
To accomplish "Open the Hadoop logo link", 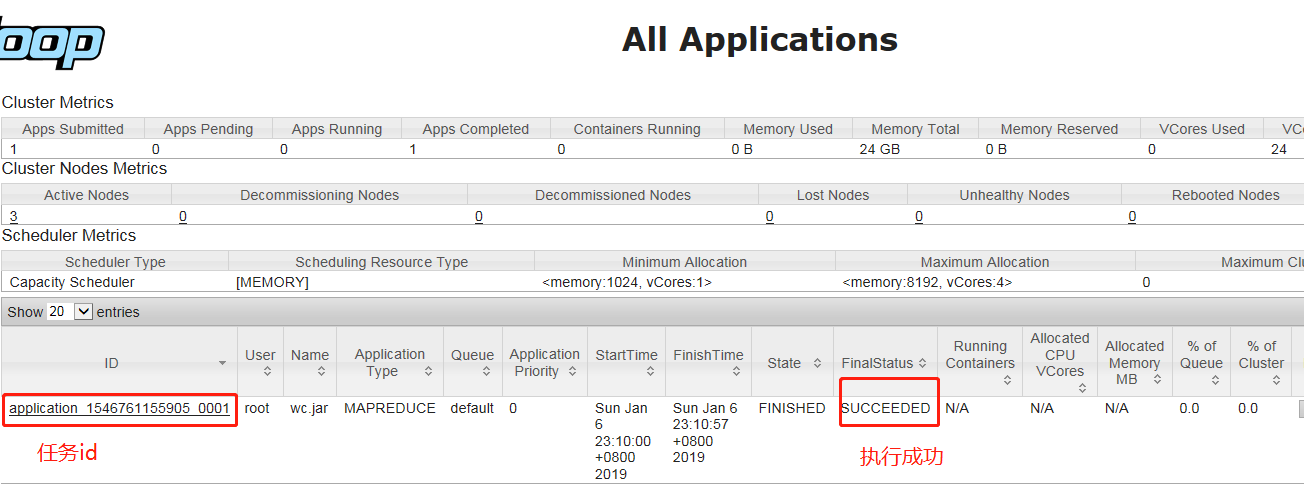I will coord(50,44).
